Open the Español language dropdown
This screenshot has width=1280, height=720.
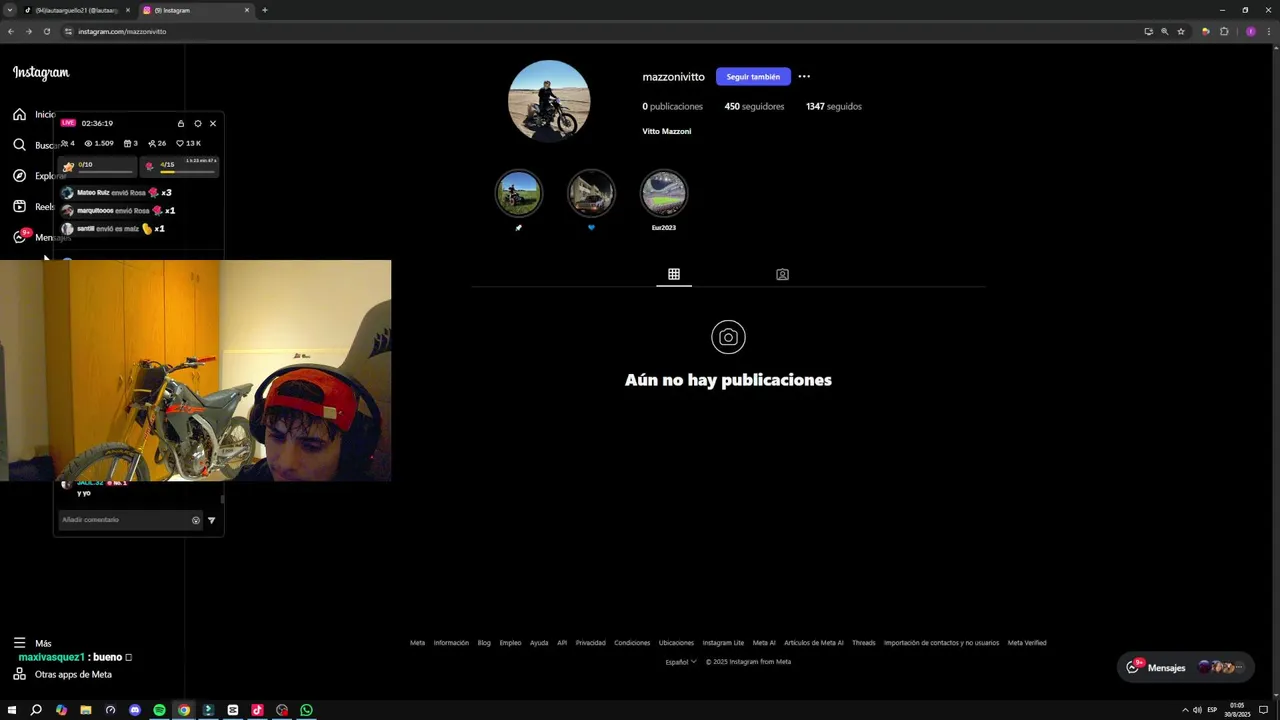[x=681, y=662]
